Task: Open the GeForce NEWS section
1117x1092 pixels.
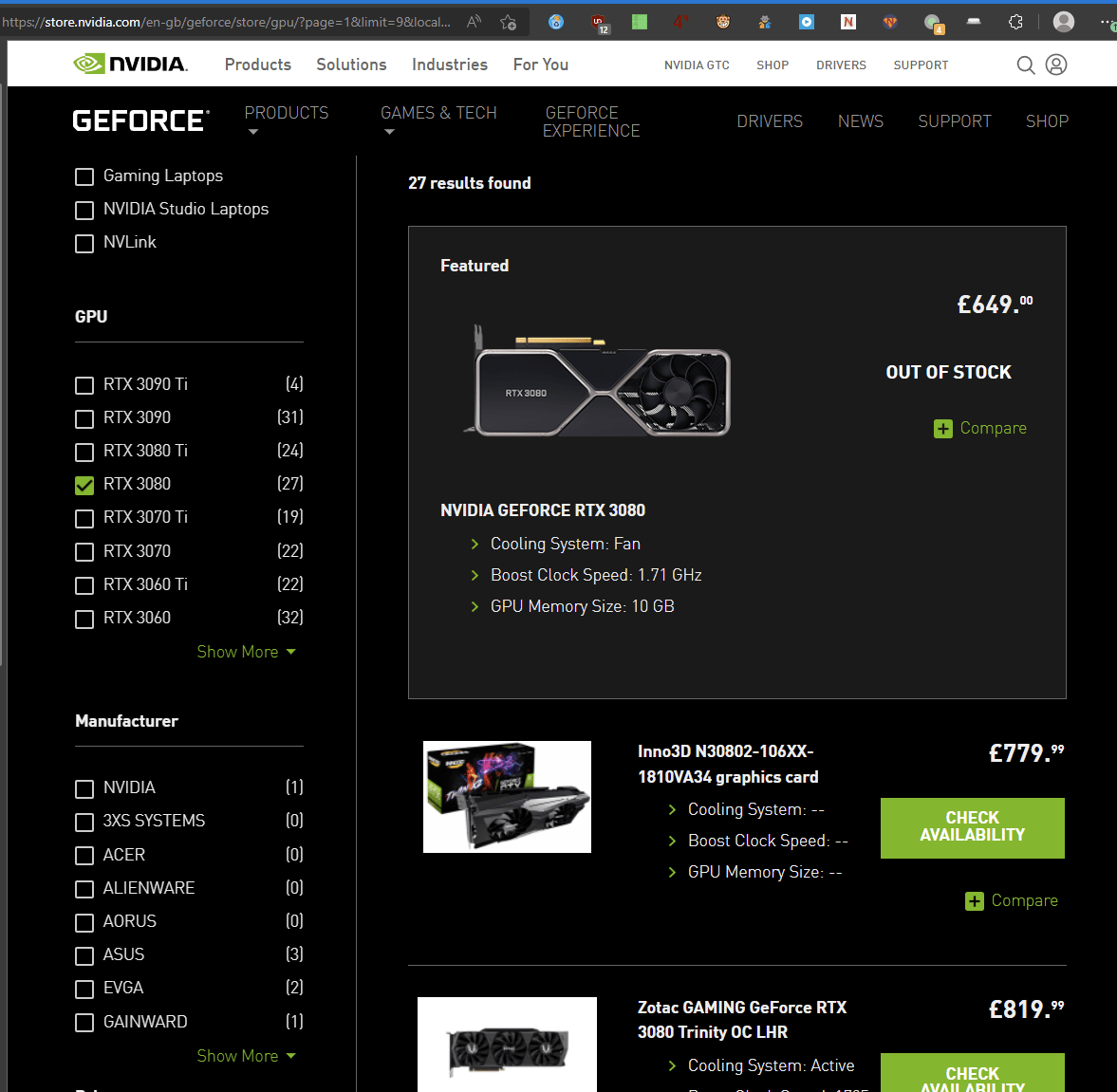Action: click(860, 121)
